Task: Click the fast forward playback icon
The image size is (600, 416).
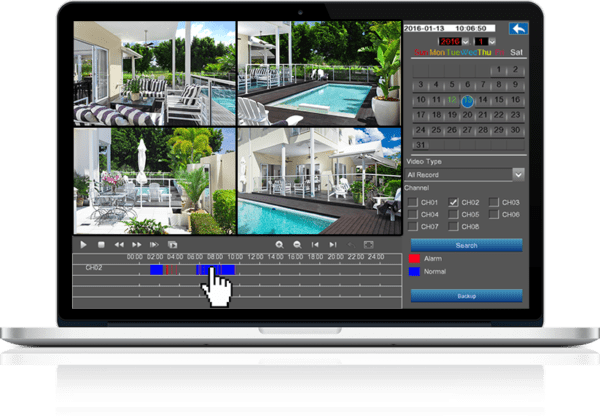Action: pos(136,244)
